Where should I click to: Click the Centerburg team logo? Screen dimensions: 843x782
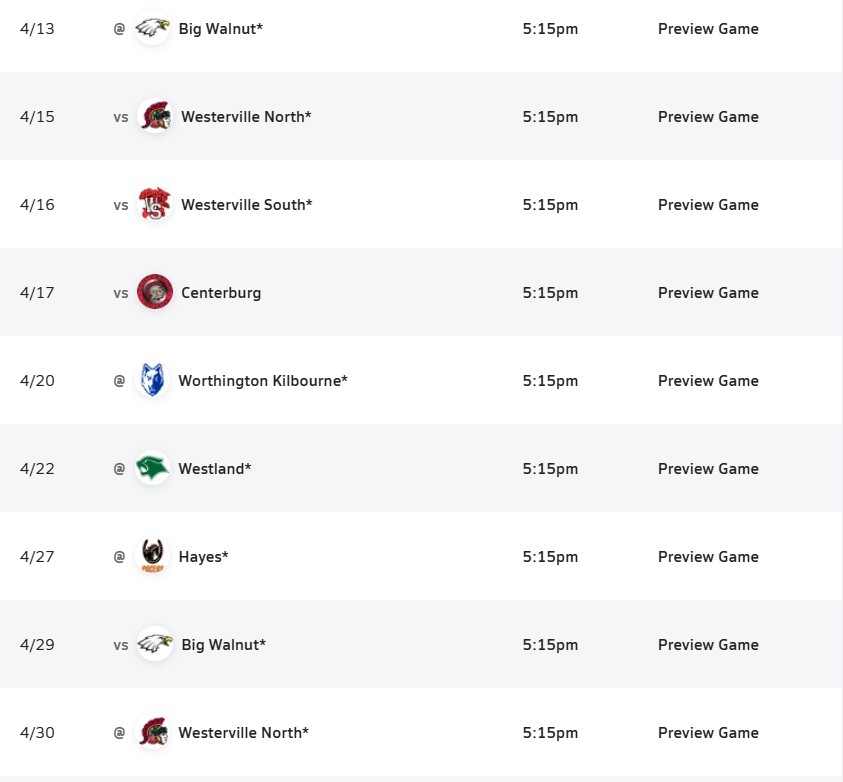click(x=155, y=292)
